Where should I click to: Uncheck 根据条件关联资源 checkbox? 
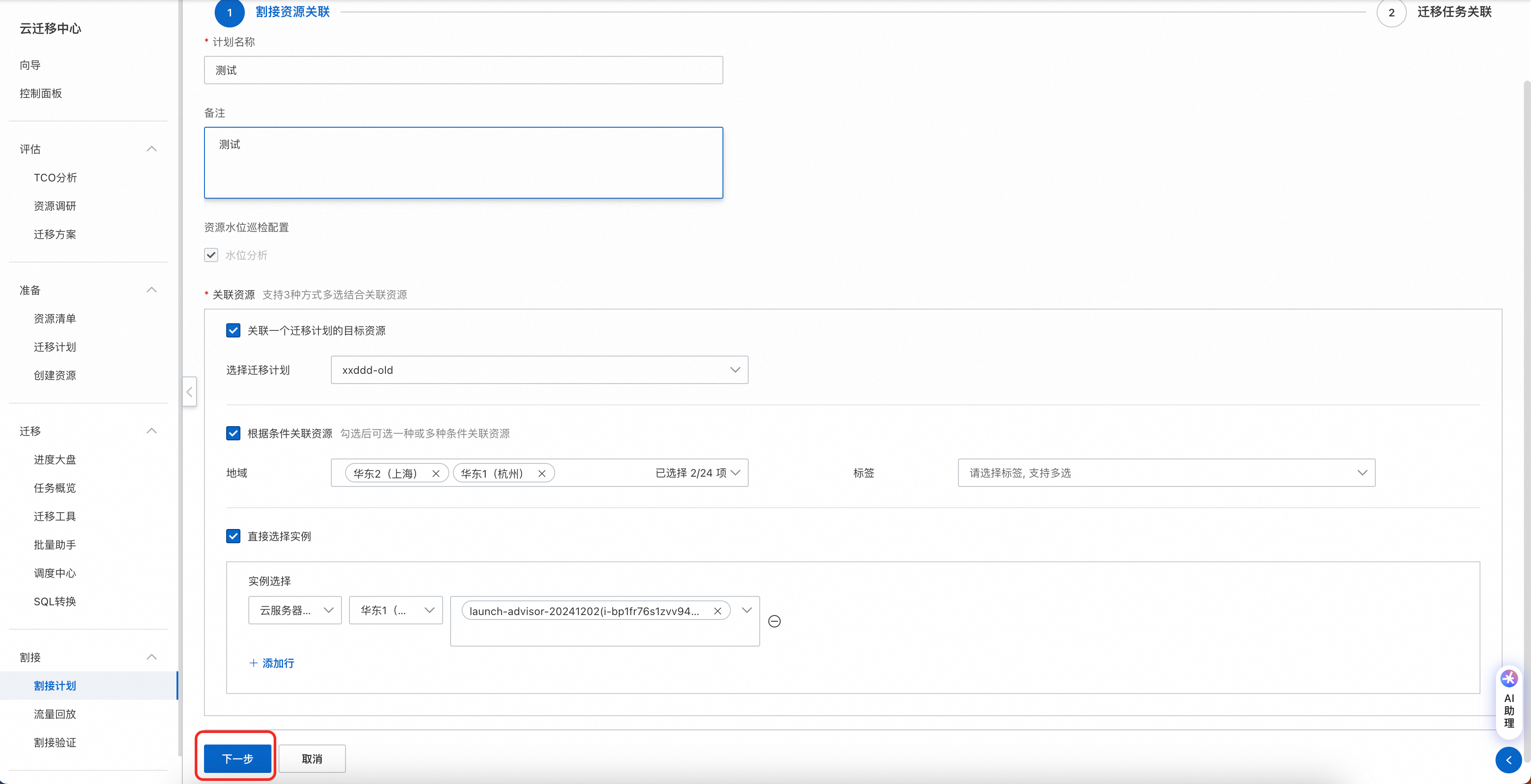(233, 433)
